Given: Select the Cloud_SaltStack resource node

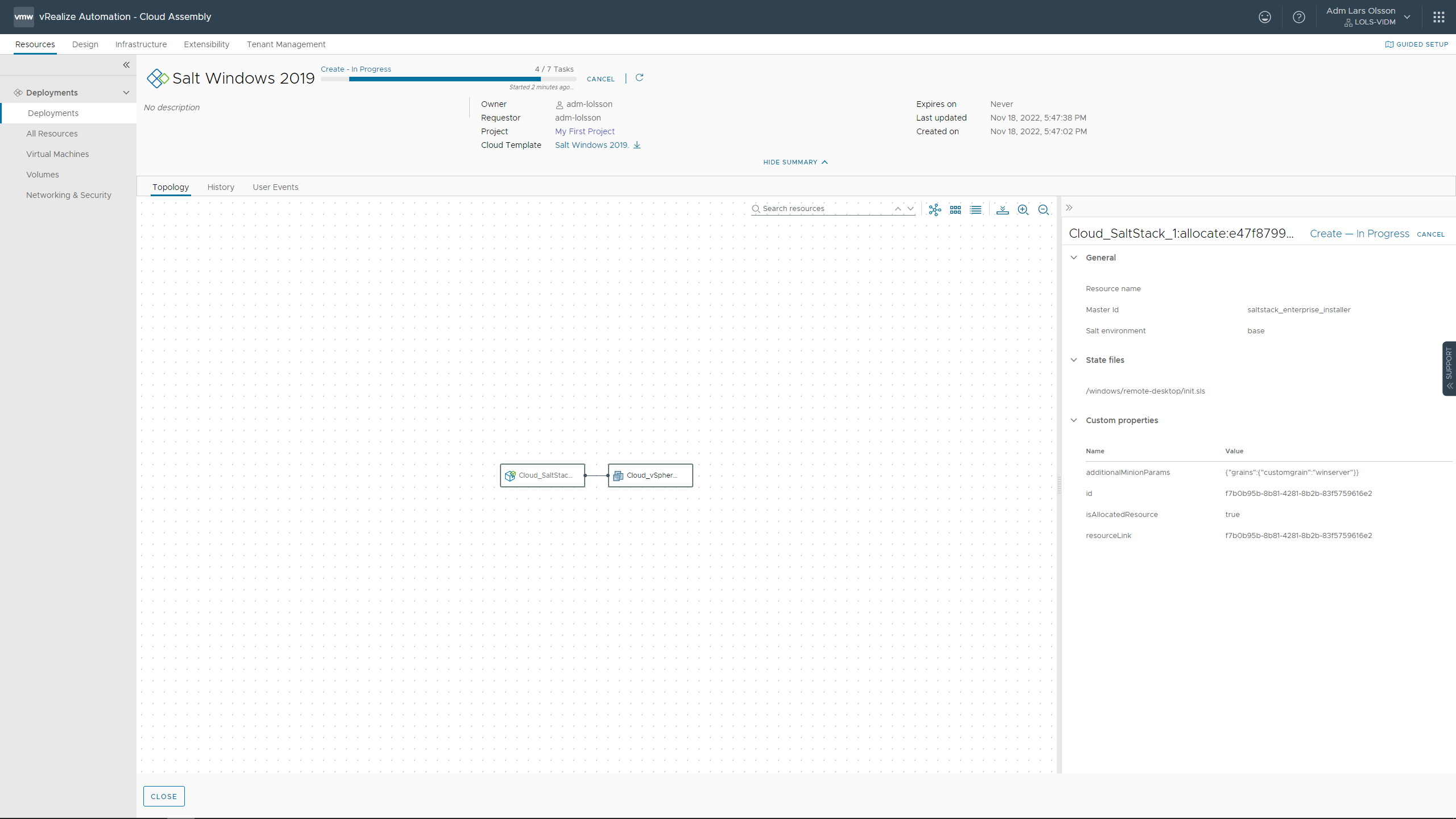Looking at the screenshot, I should [543, 475].
